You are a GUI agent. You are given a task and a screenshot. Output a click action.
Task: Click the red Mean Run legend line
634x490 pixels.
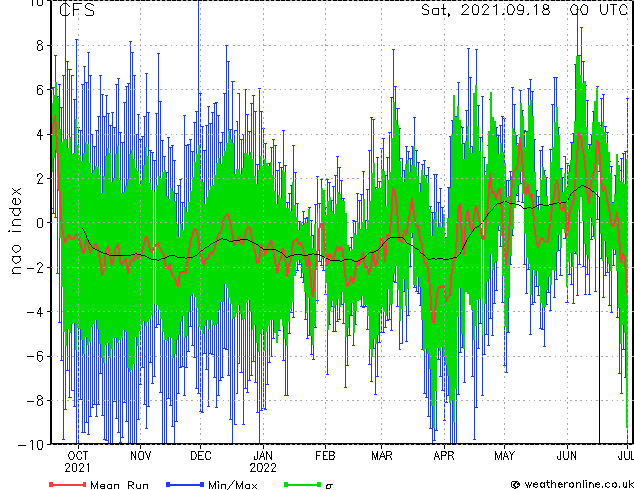click(x=68, y=484)
